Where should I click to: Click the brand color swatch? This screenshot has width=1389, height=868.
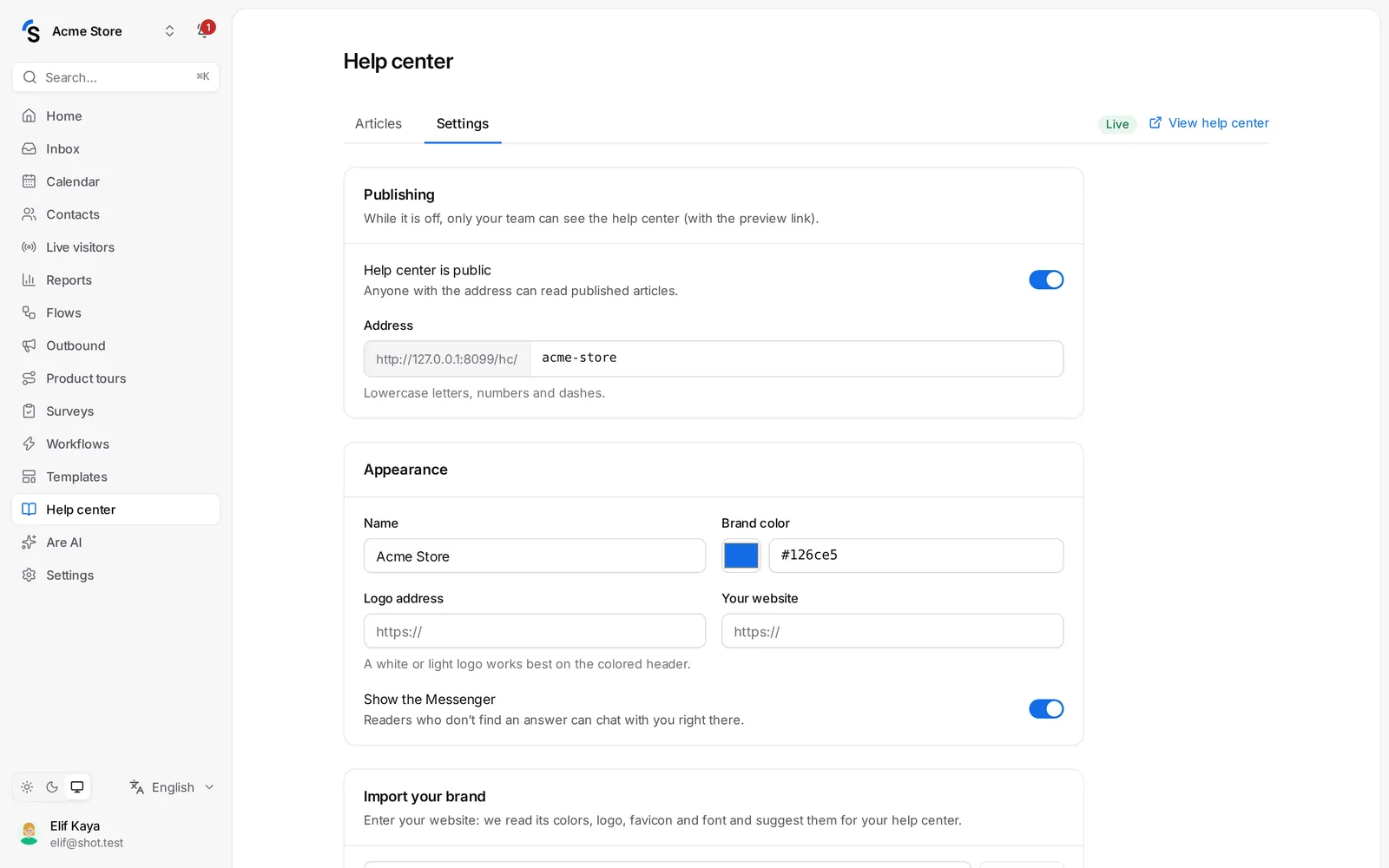tap(741, 556)
